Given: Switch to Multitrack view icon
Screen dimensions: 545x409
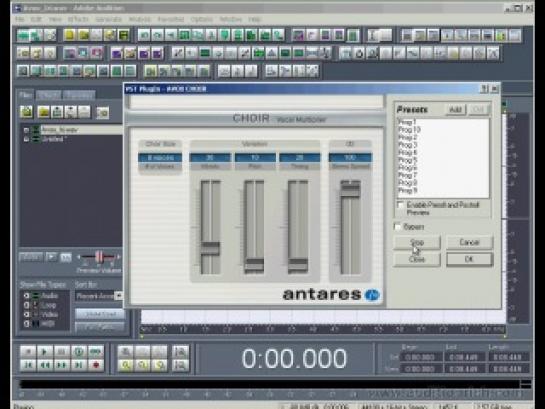Looking at the screenshot, I should tap(36, 35).
